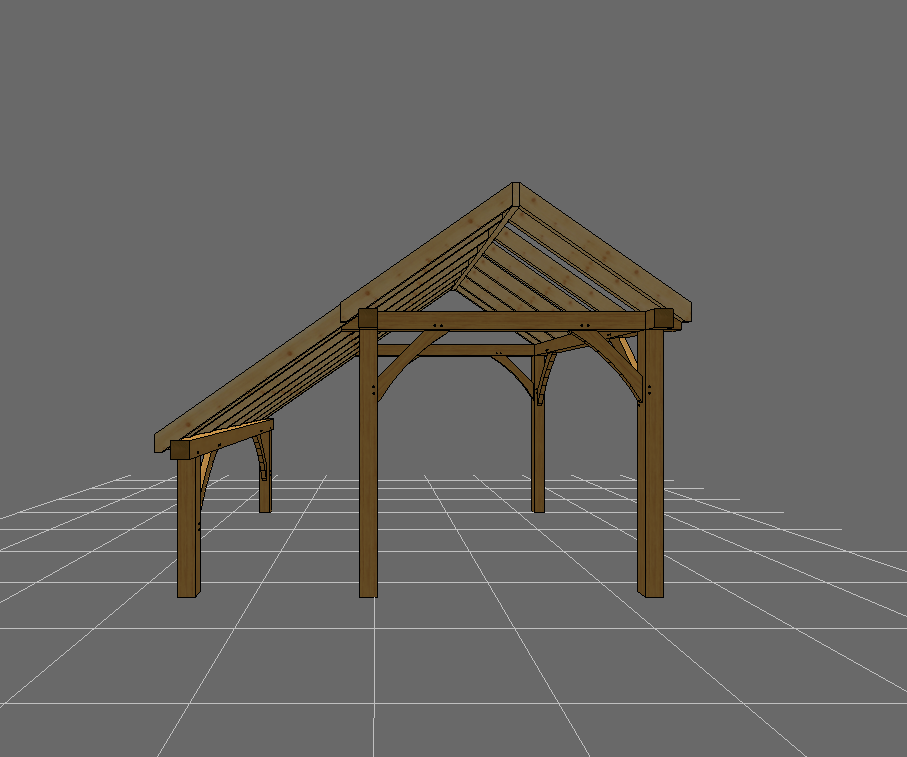
Task: Click the light-colored lean-to top beam
Action: click(x=230, y=437)
